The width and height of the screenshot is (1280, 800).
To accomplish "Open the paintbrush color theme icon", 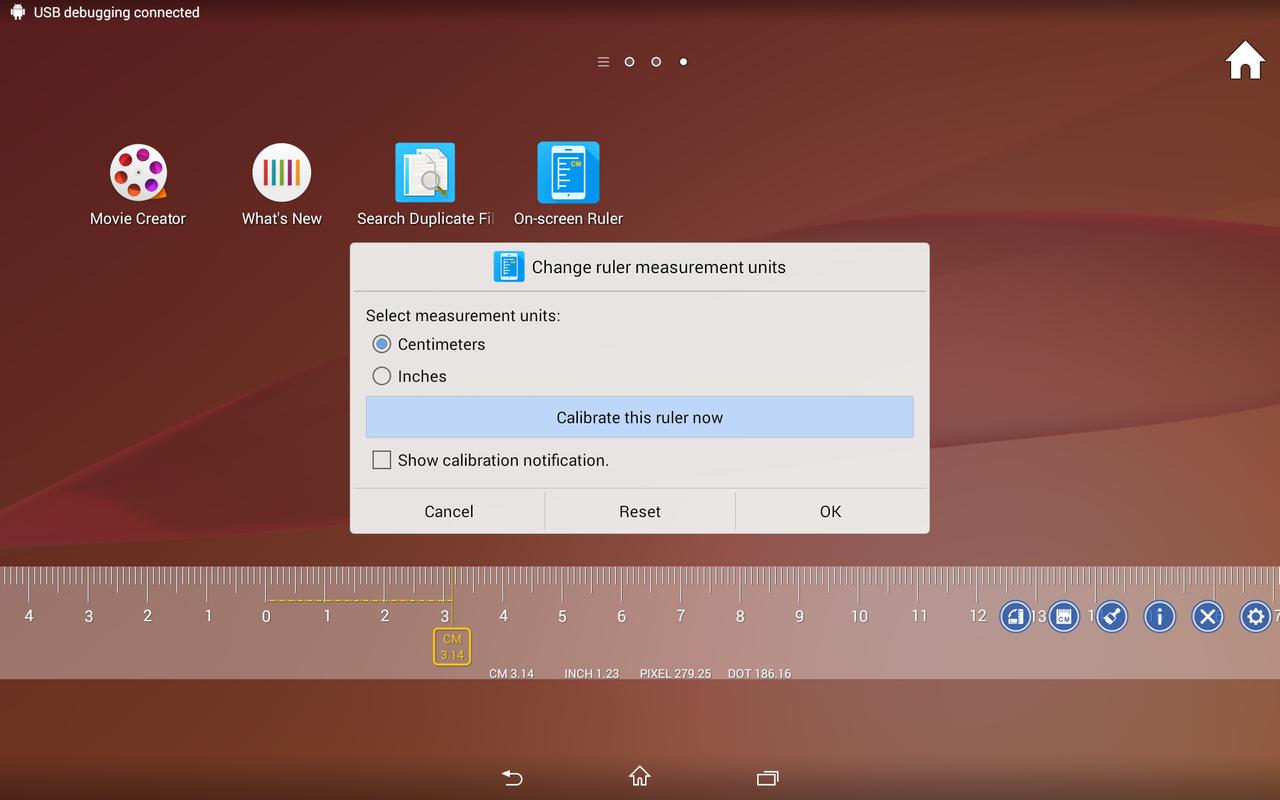I will [1112, 616].
